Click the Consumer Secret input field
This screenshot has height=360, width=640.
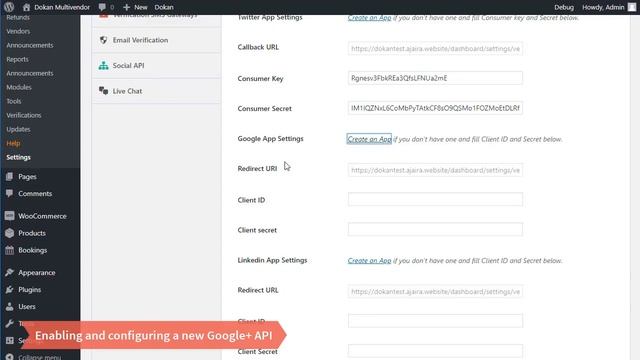click(435, 108)
